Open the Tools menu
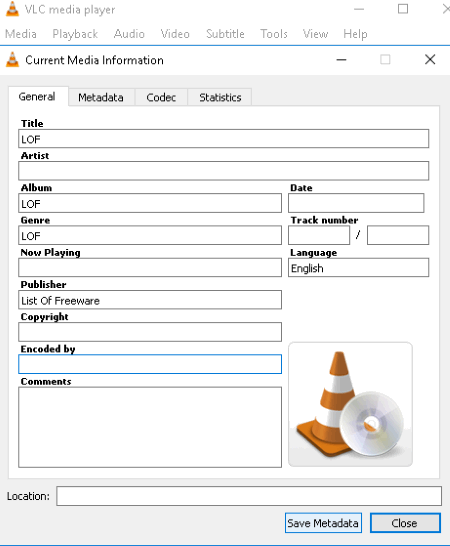The width and height of the screenshot is (450, 546). pos(274,34)
